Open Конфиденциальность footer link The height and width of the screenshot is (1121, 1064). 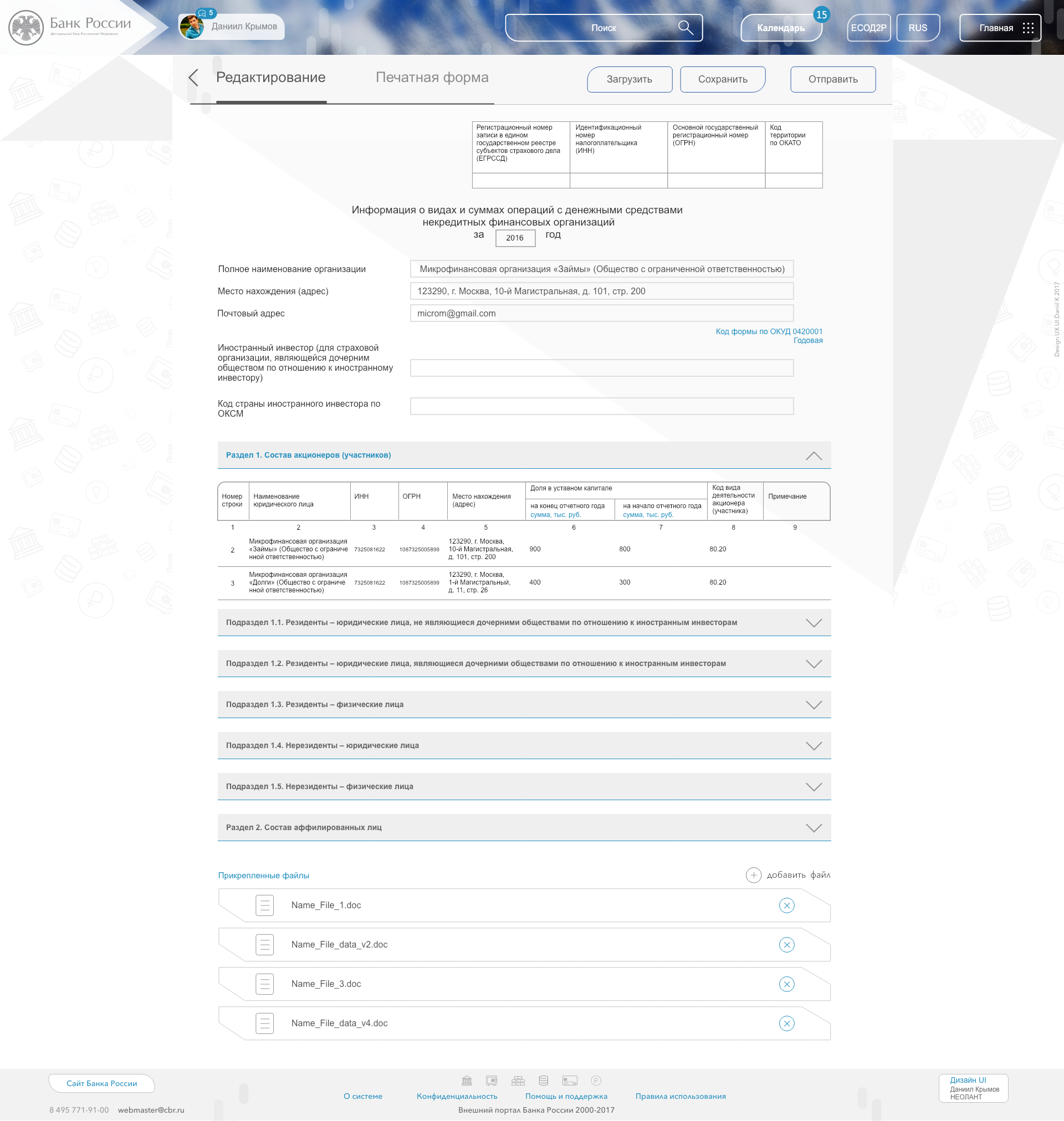(457, 1097)
